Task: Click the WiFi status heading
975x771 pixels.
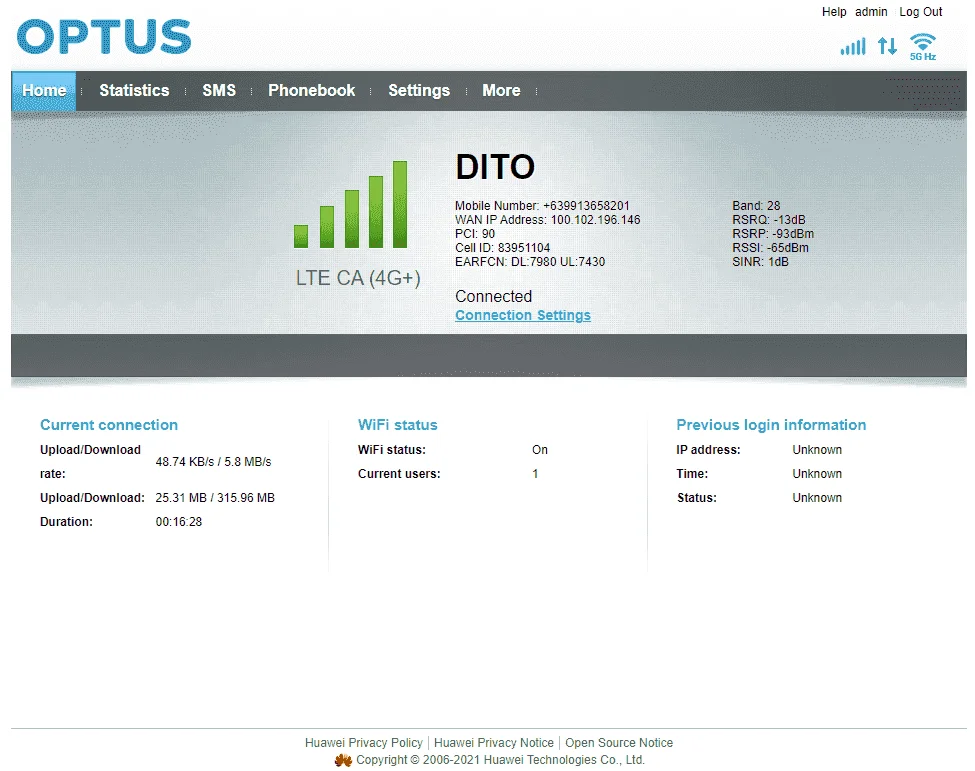Action: 398,425
